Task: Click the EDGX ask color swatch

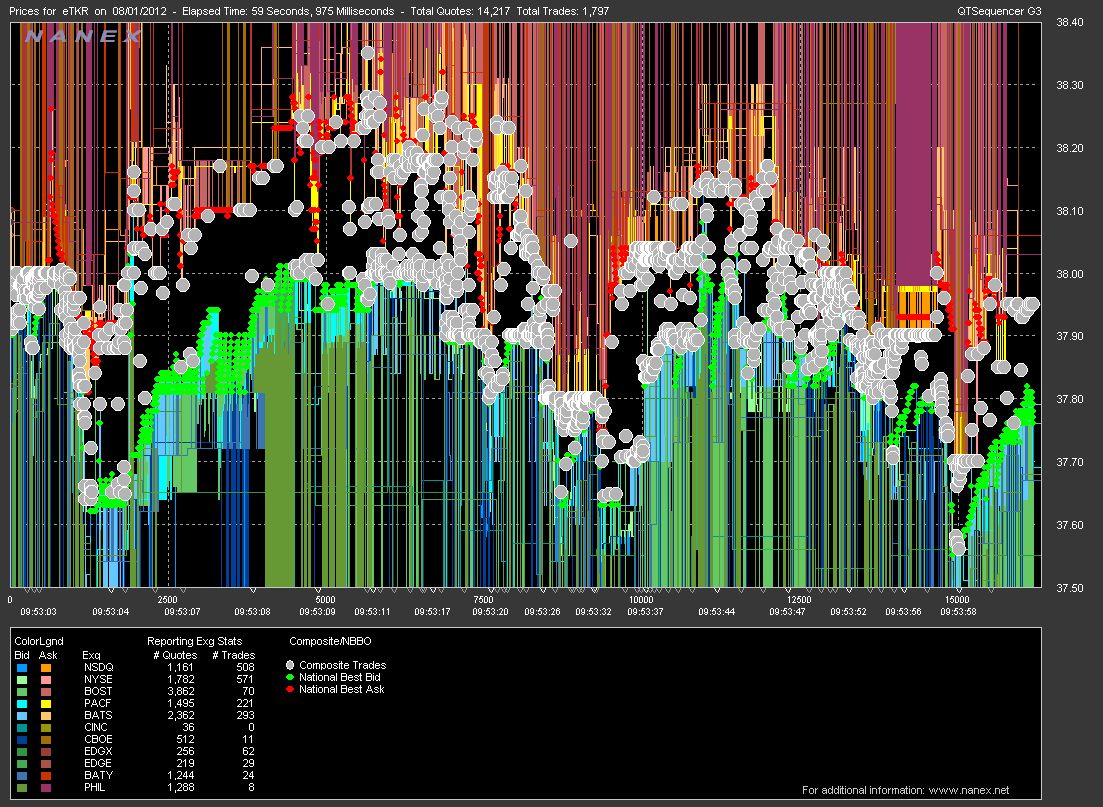Action: [46, 751]
